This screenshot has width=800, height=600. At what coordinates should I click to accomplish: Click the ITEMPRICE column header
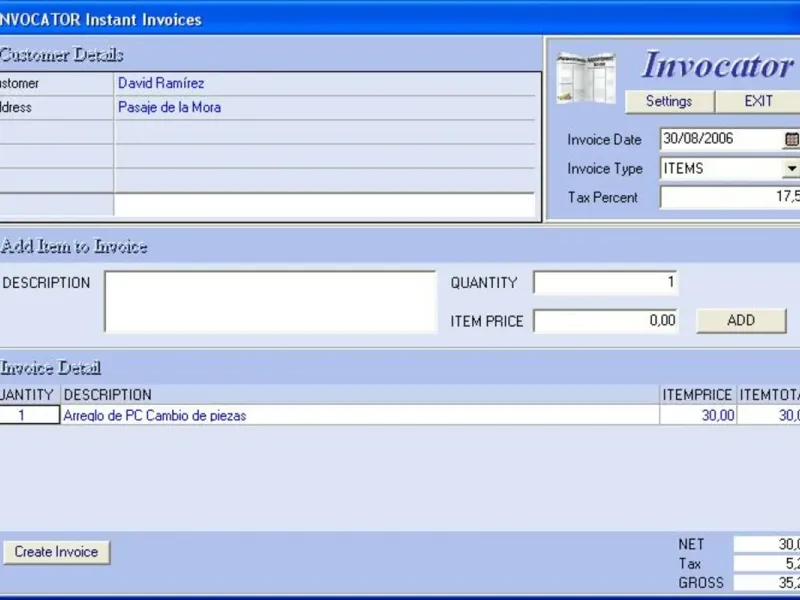point(698,394)
